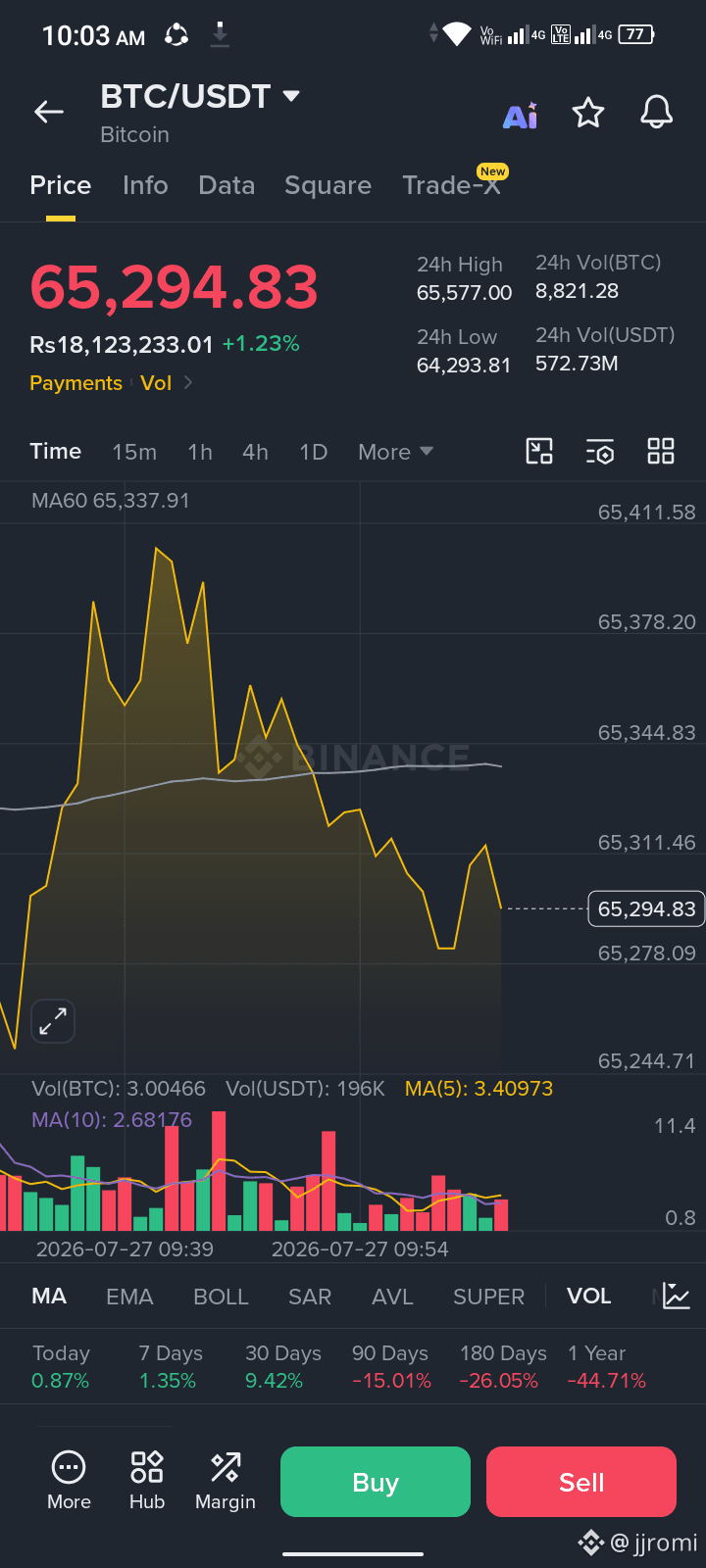
Task: Select the 1h interval
Action: point(200,452)
